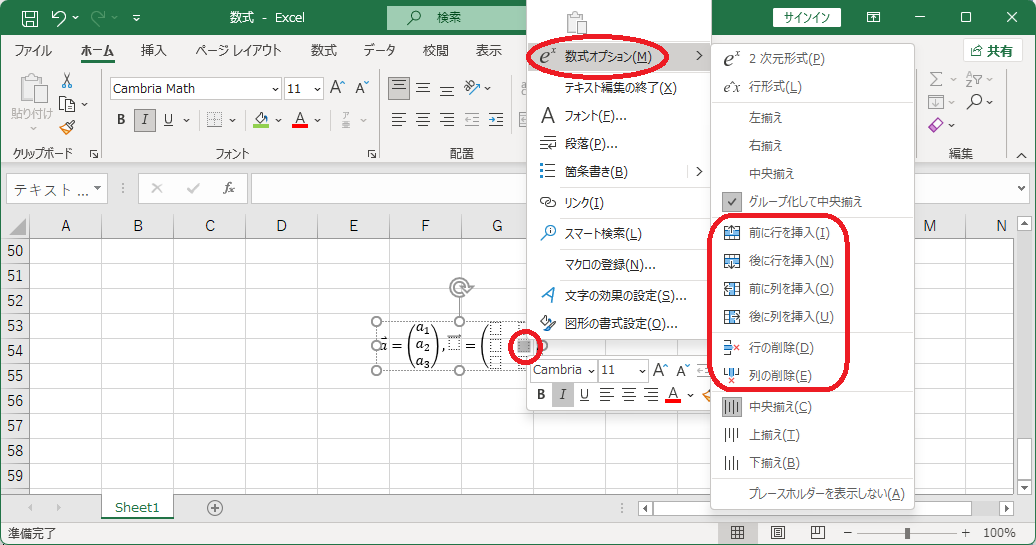Click the rotation handle above equation box

click(x=461, y=287)
